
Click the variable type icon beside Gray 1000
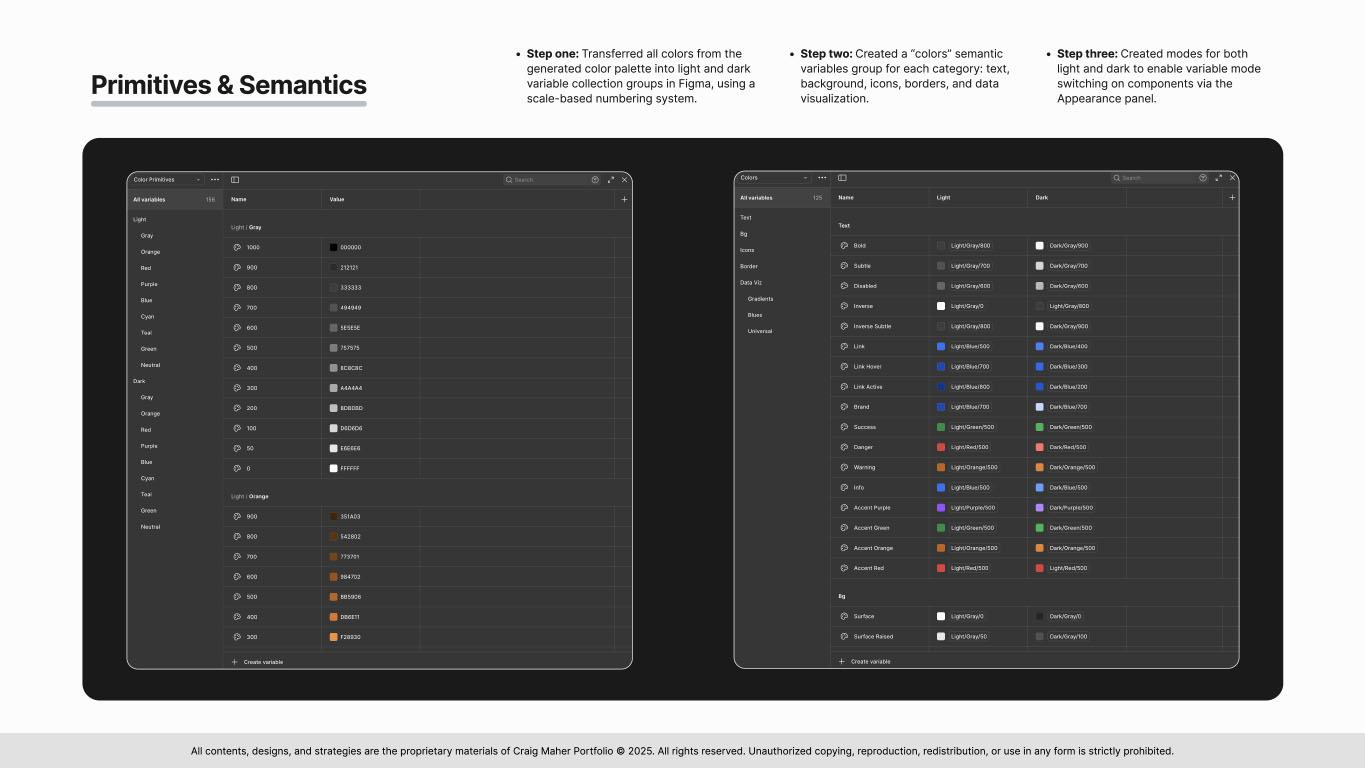pyautogui.click(x=238, y=247)
